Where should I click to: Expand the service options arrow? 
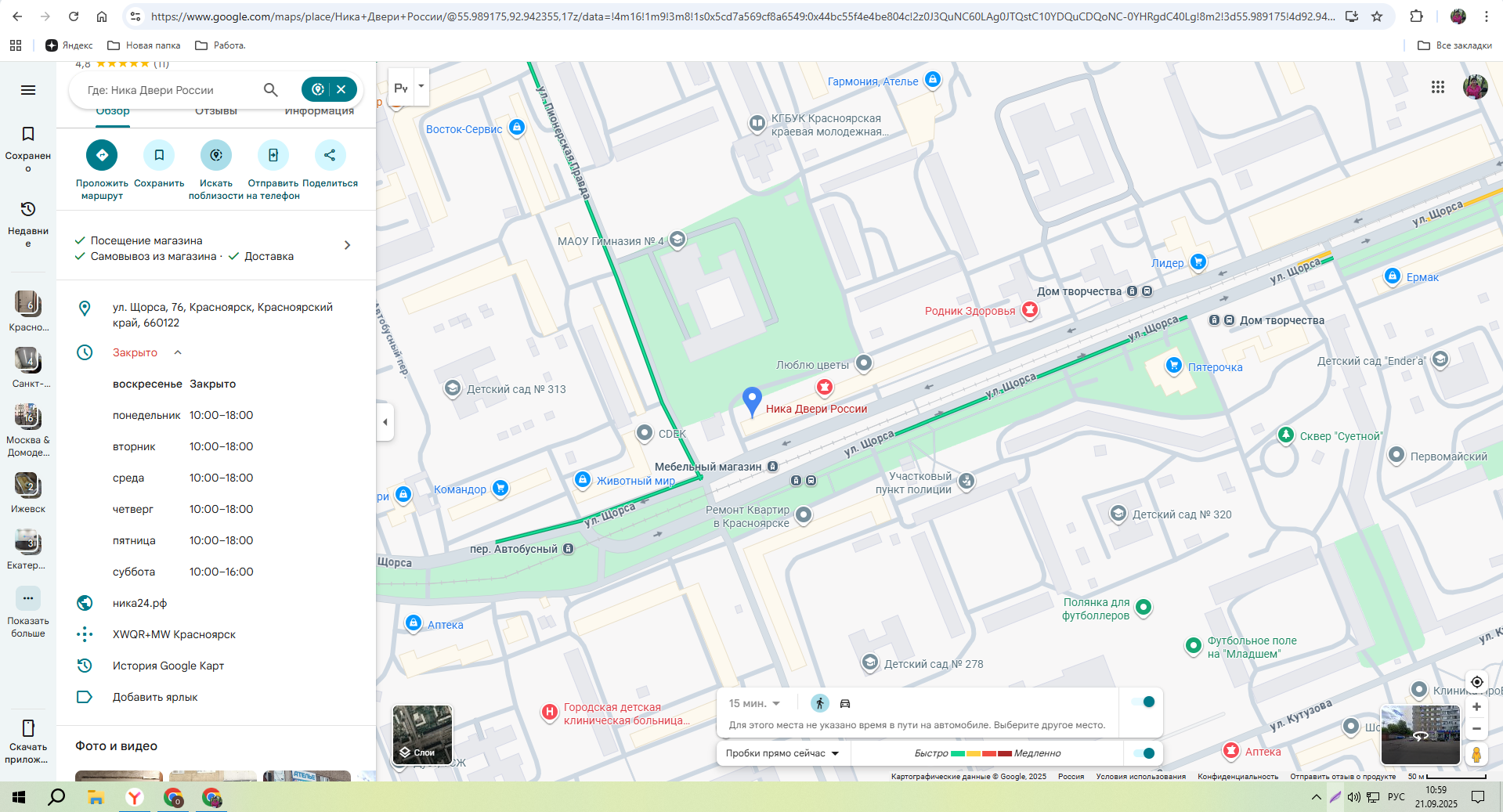[x=348, y=245]
